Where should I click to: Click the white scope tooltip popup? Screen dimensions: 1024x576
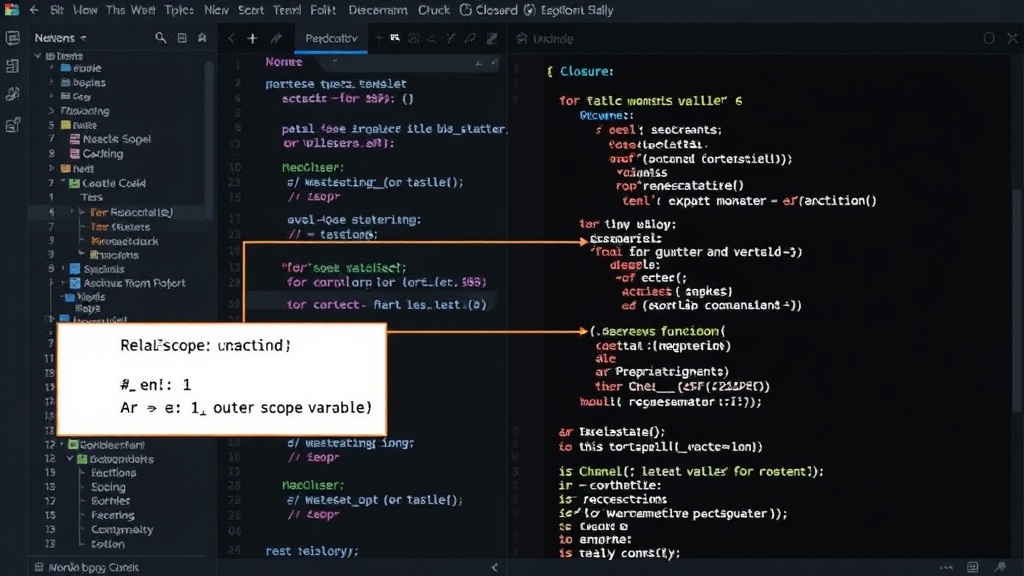pyautogui.click(x=222, y=379)
